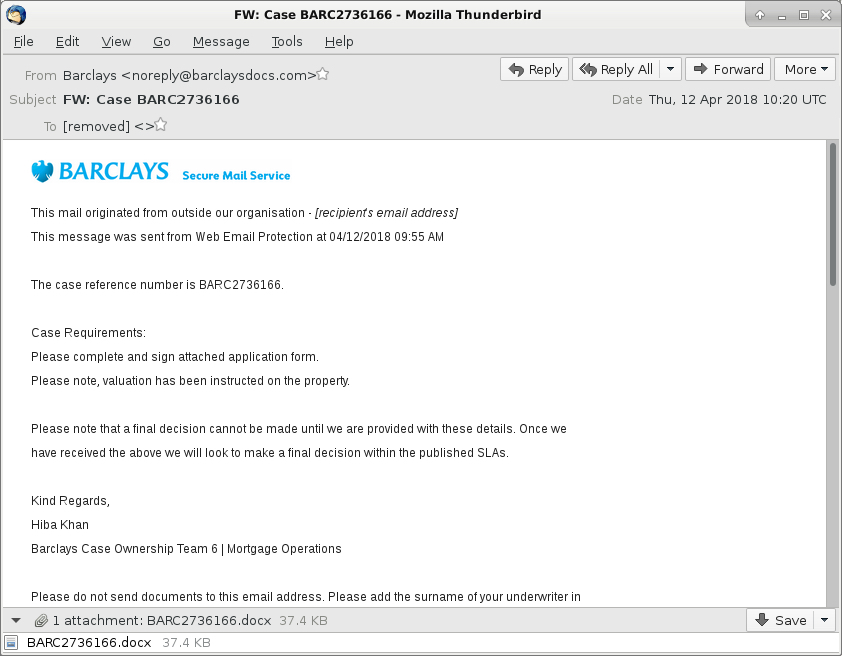
Task: Click the message body vertical scrollbar
Action: 833,215
